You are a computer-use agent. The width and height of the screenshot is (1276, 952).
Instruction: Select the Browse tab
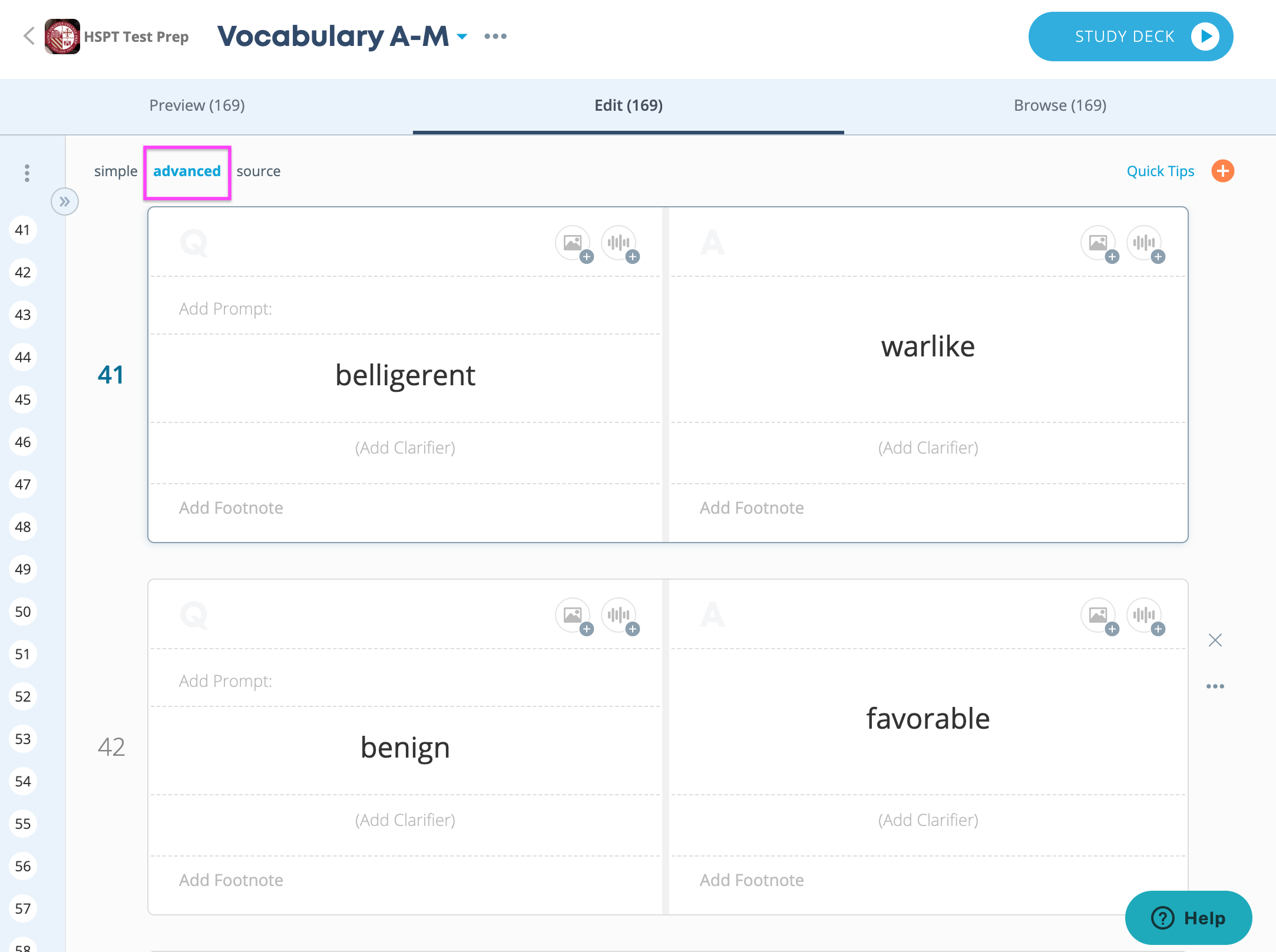click(1059, 104)
